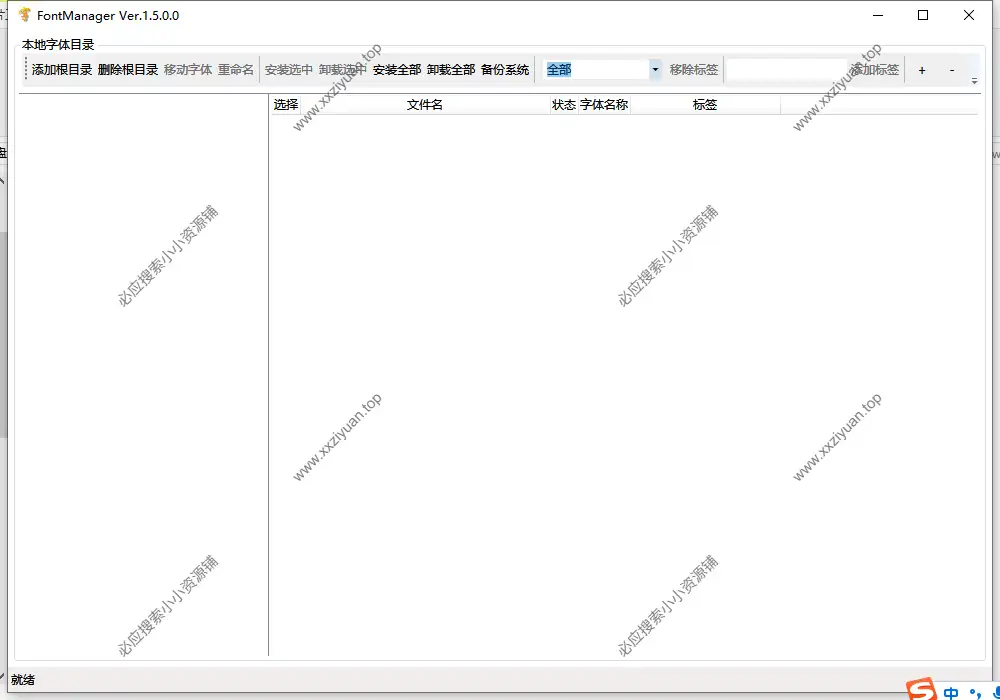Focus the new tag name input field

click(x=787, y=69)
